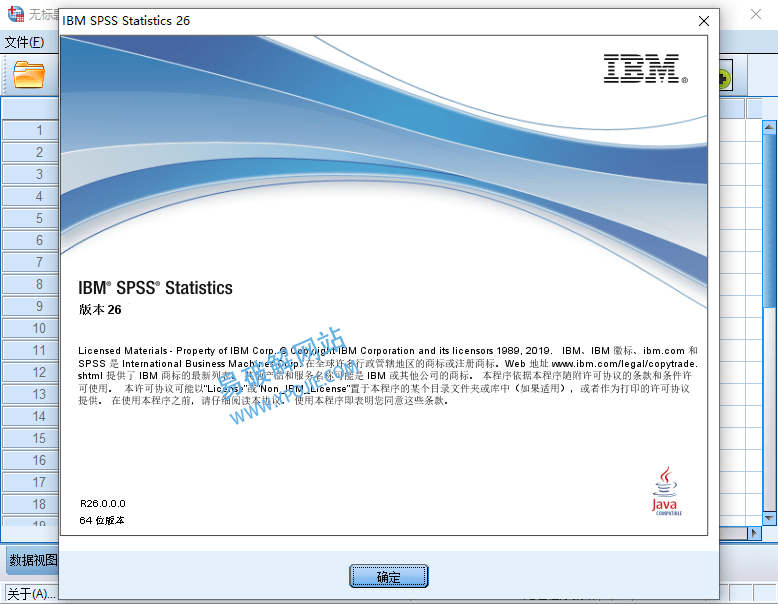This screenshot has width=778, height=604.
Task: Select row header 16 in data grid
Action: (31, 460)
